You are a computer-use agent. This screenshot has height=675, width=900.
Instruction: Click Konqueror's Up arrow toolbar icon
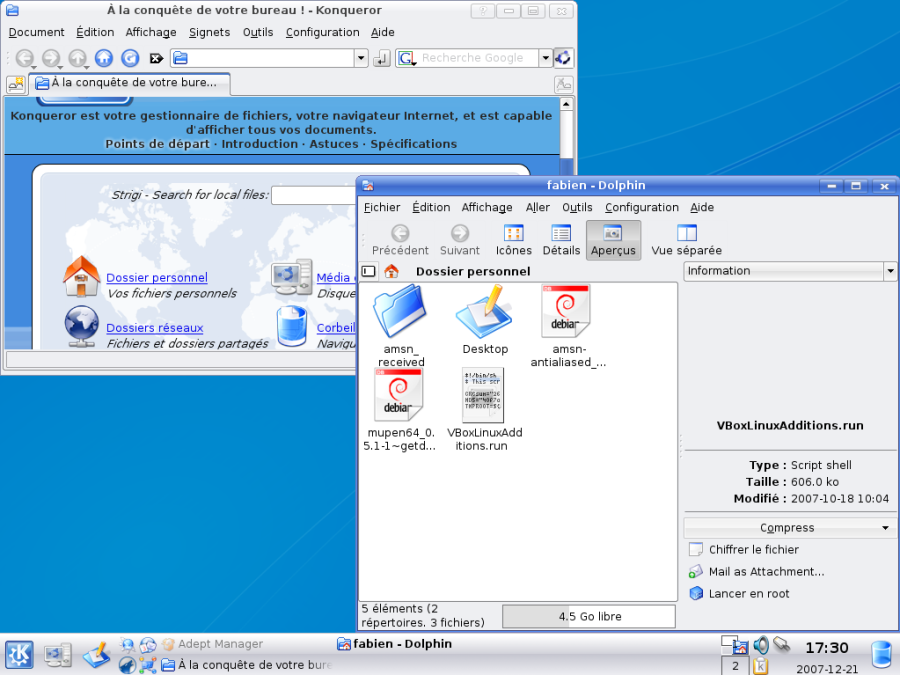click(x=77, y=58)
